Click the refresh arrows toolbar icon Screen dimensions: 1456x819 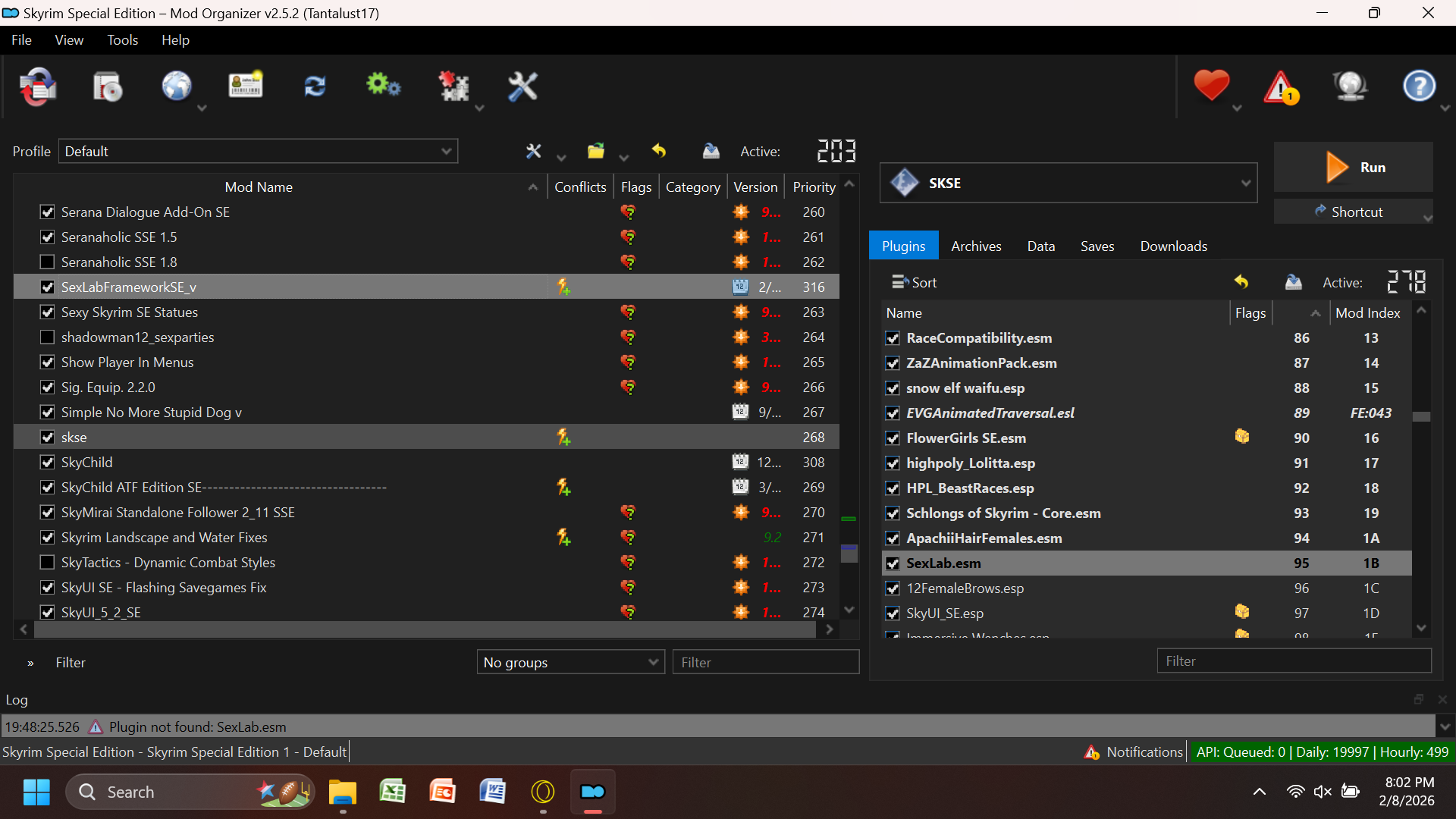(x=315, y=86)
